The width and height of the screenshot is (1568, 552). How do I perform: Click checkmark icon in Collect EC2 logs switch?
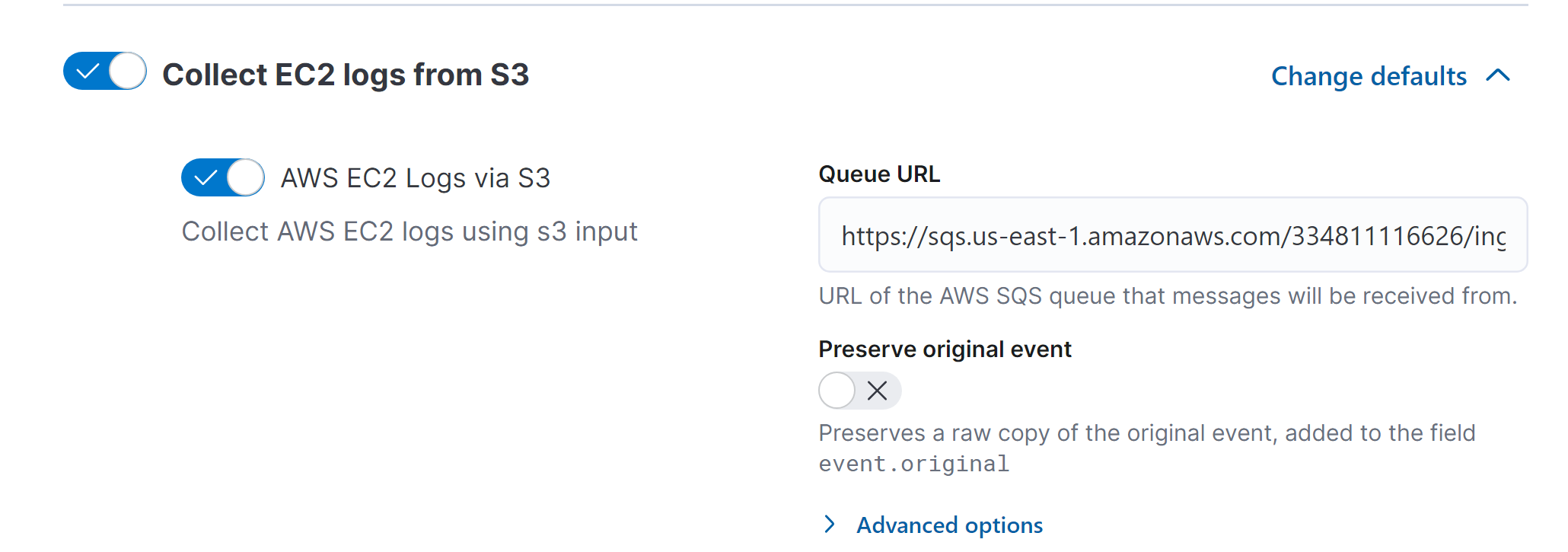point(88,72)
